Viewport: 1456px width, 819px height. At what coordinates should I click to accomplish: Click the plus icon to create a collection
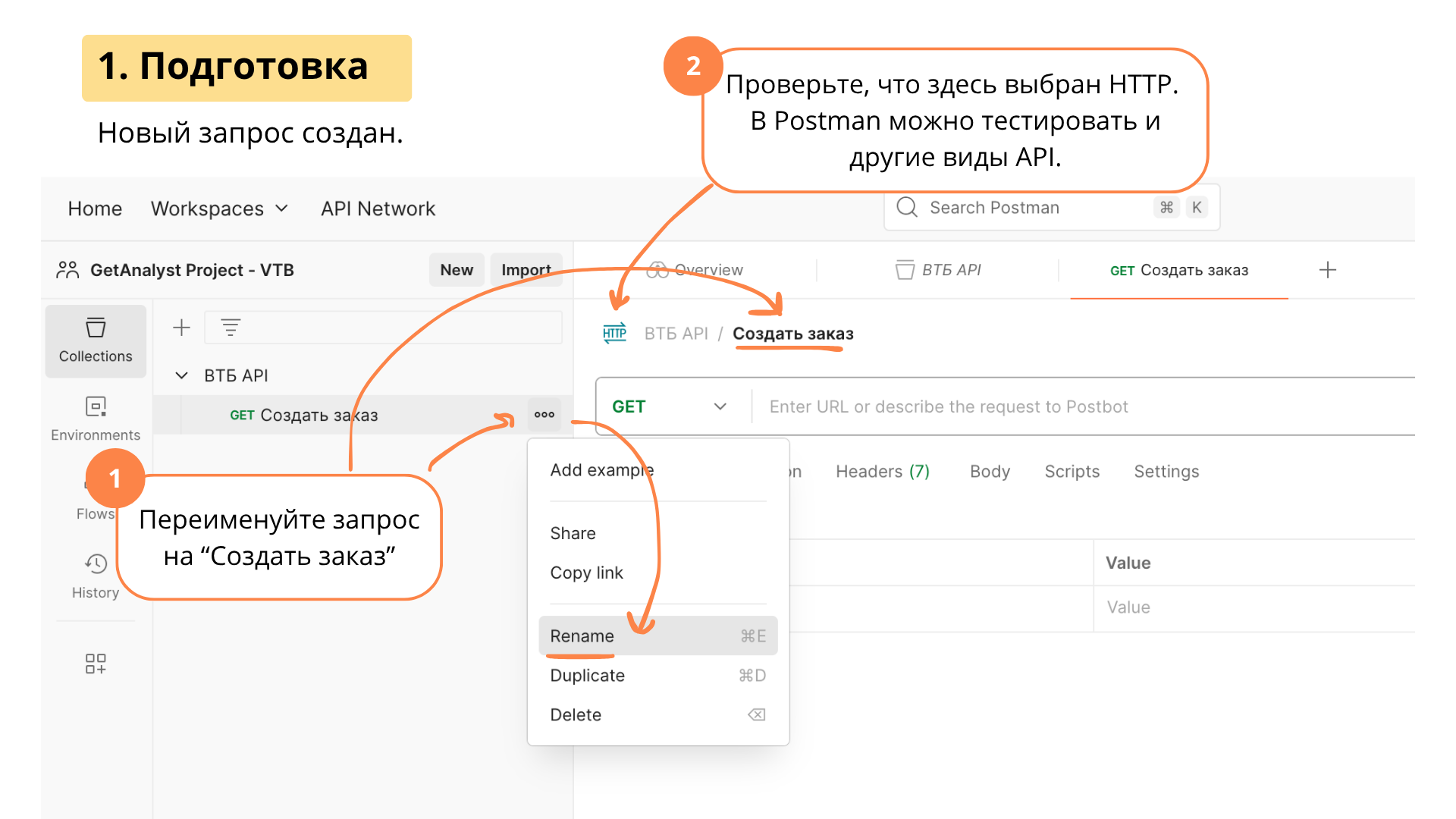(x=181, y=328)
